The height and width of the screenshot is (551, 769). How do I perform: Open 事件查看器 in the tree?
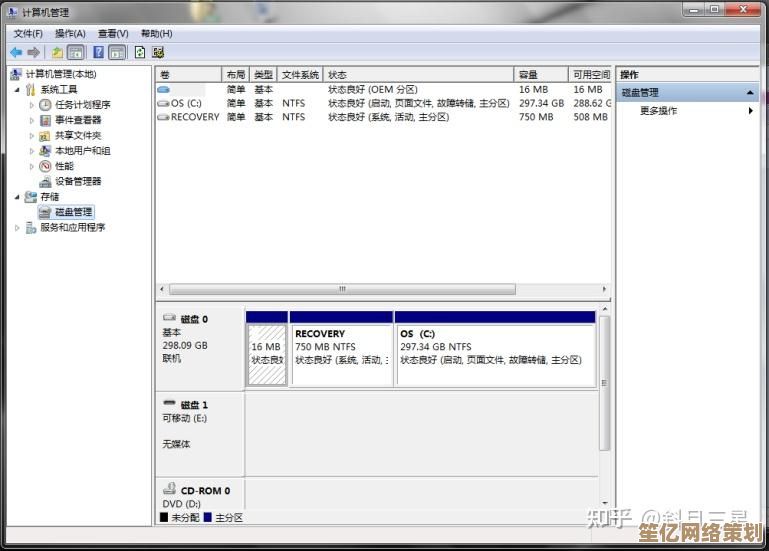(78, 120)
